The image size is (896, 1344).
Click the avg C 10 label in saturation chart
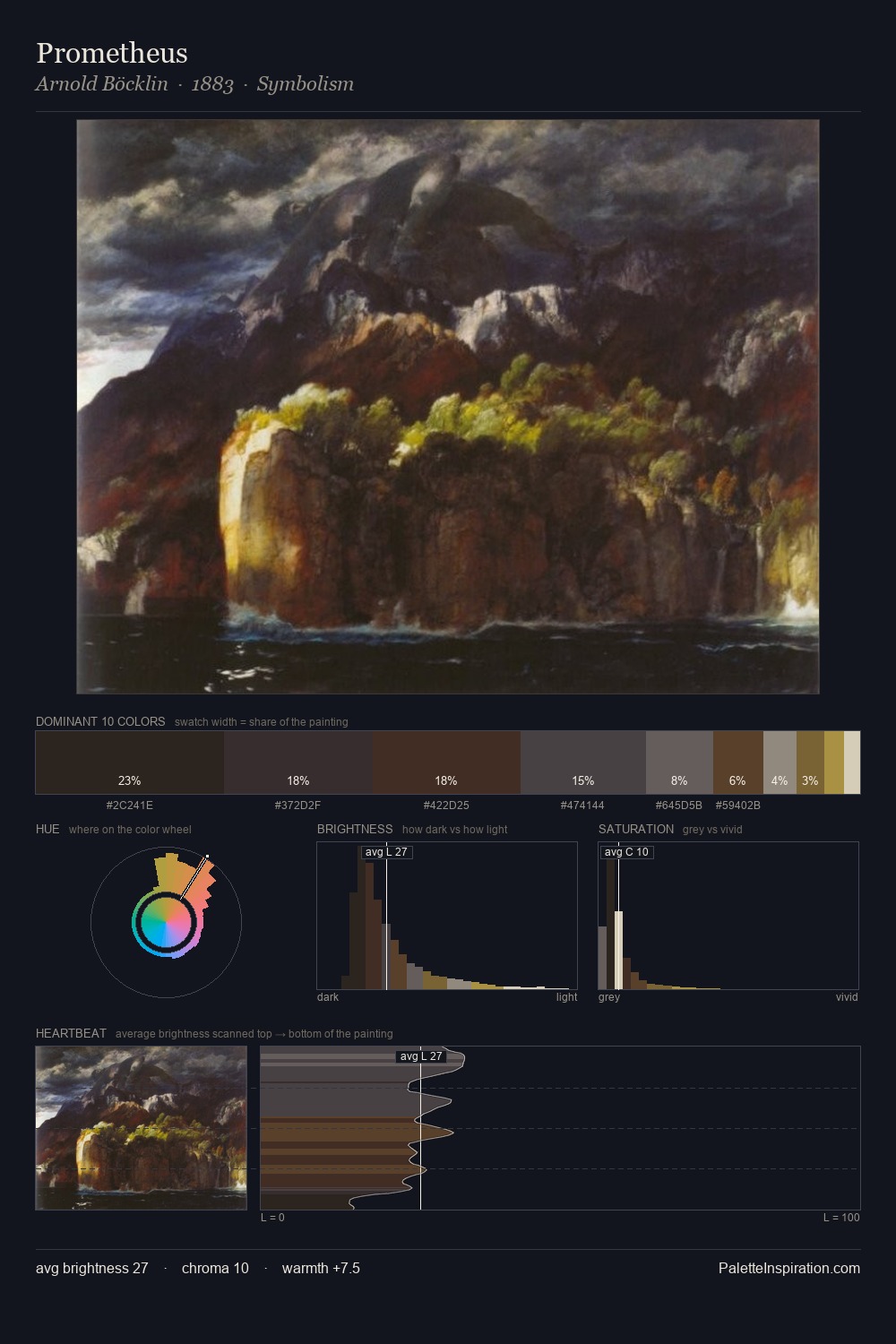pos(626,852)
